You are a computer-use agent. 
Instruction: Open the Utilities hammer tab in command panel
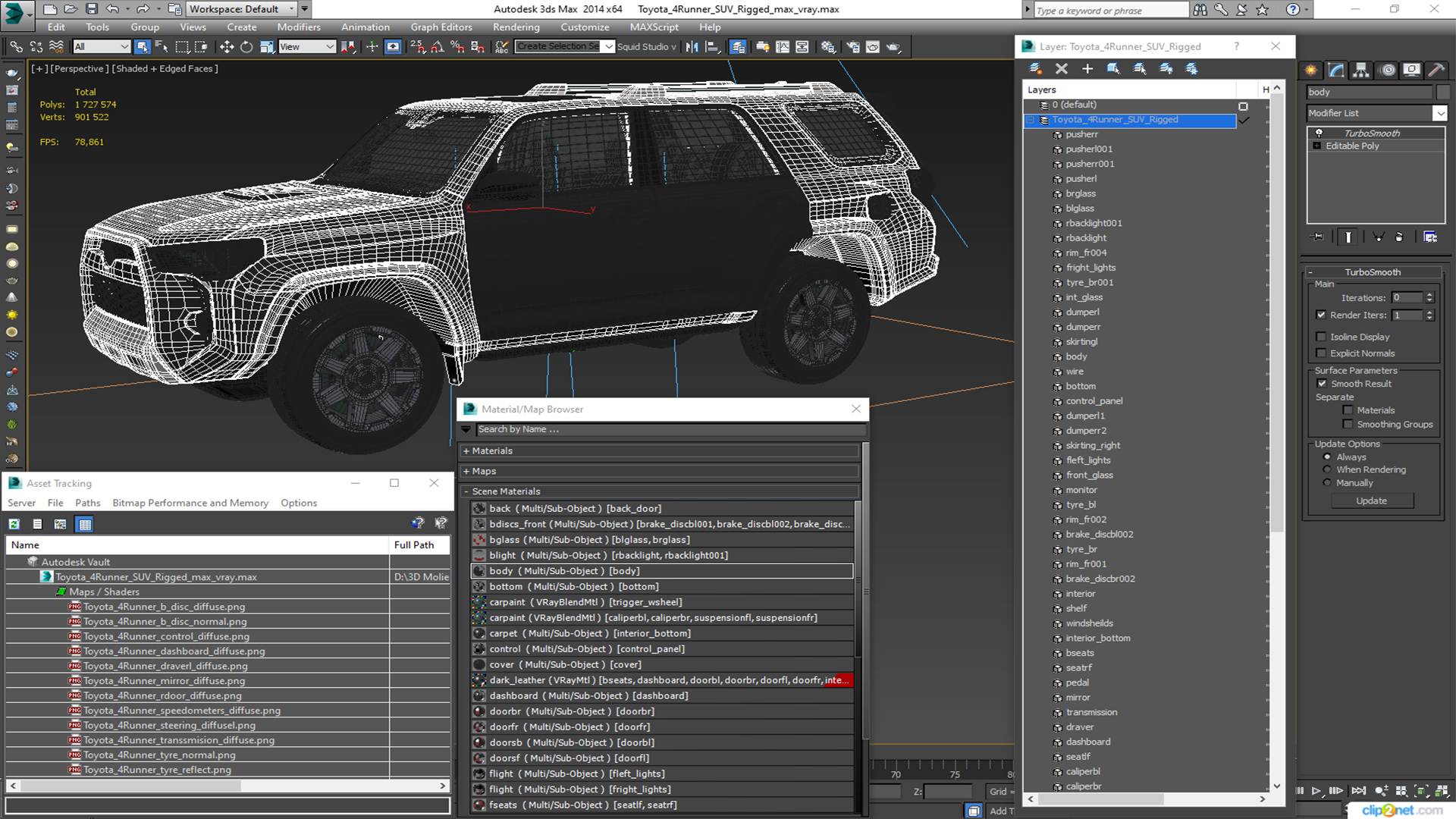(x=1436, y=71)
